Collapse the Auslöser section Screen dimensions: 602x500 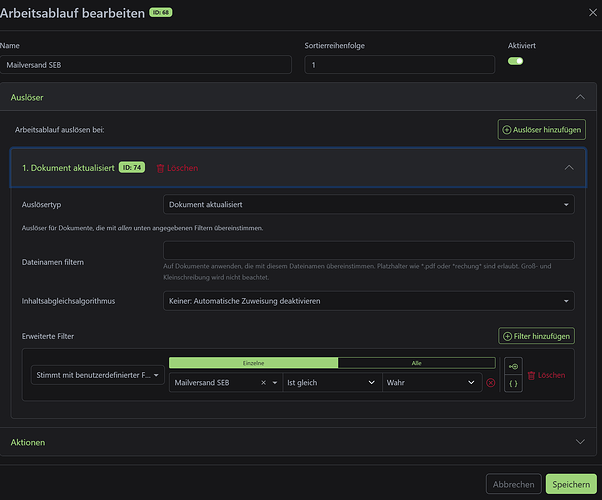[x=579, y=98]
